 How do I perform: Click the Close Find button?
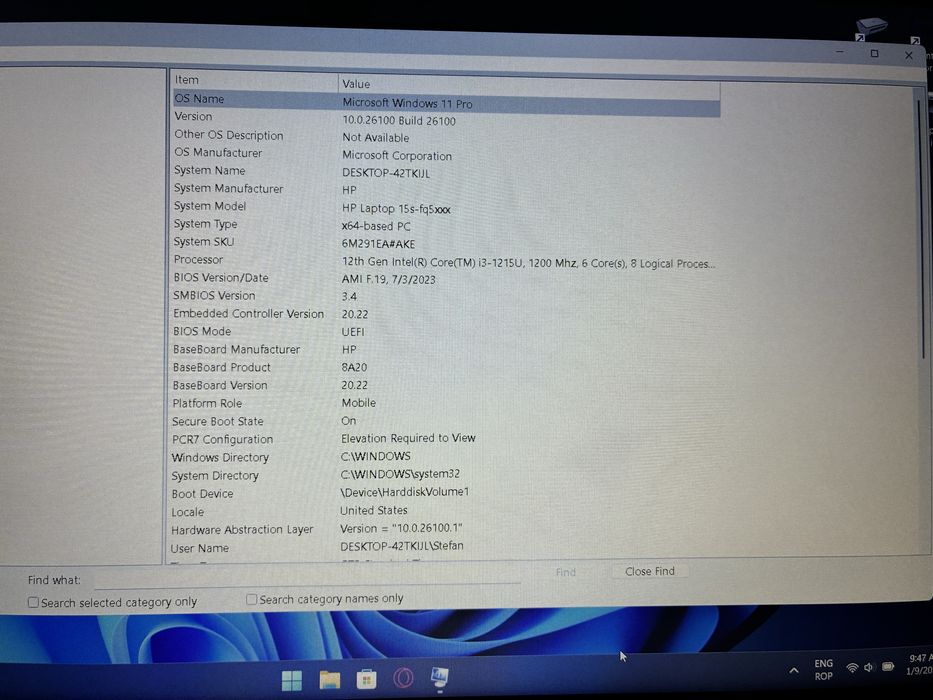tap(650, 571)
